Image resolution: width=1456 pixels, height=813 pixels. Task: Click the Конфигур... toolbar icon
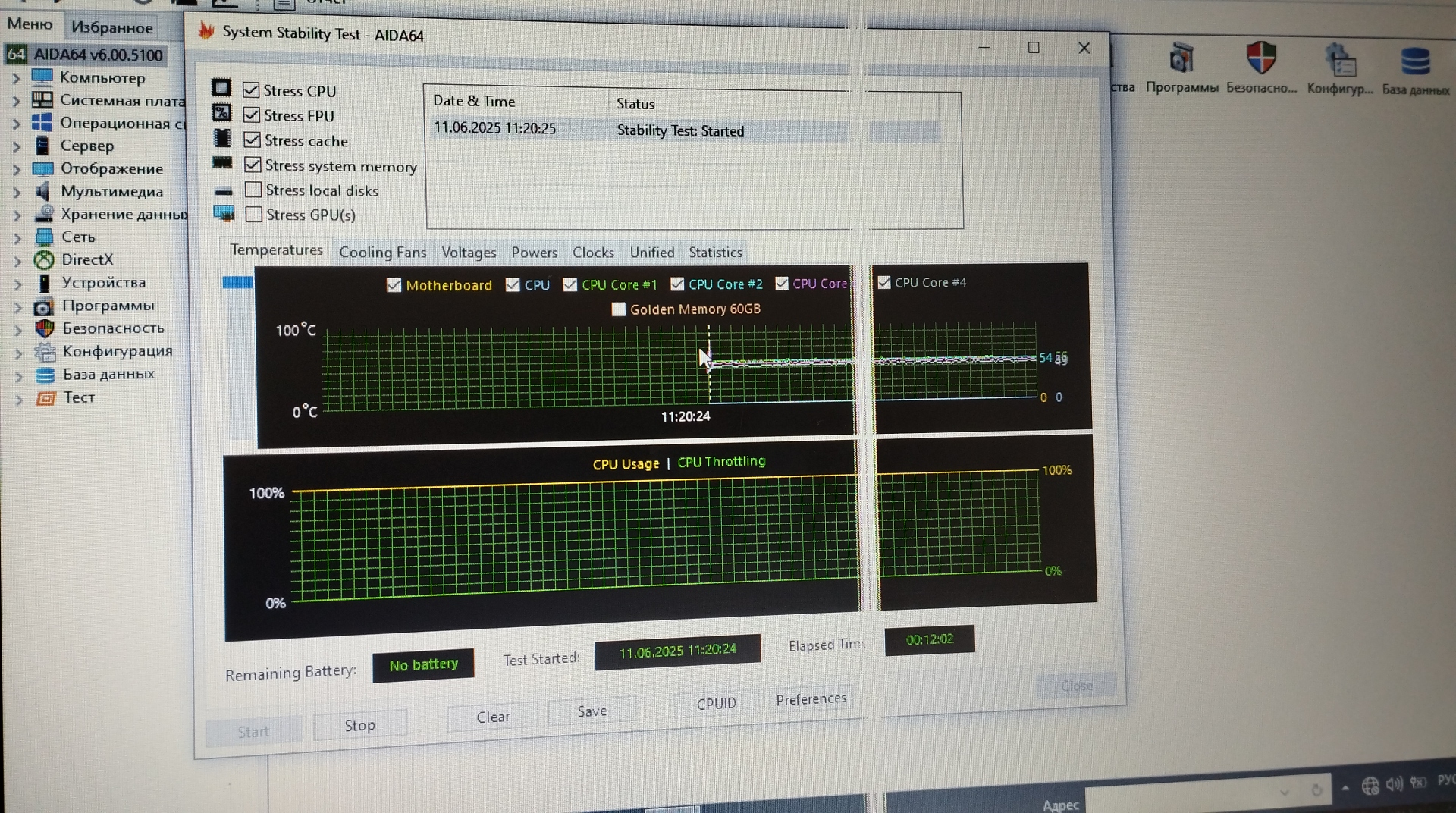point(1340,61)
